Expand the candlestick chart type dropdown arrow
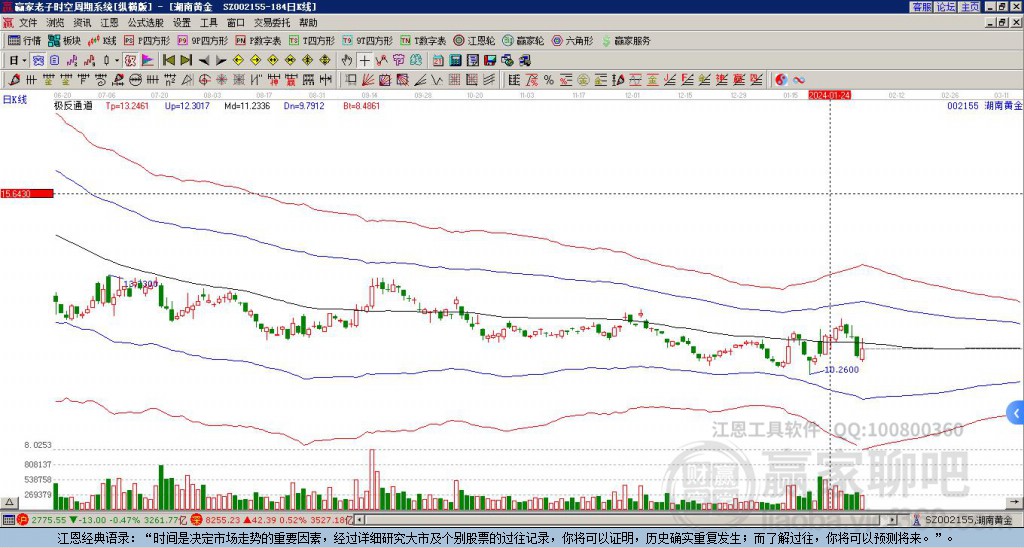The image size is (1024, 548). [x=117, y=60]
